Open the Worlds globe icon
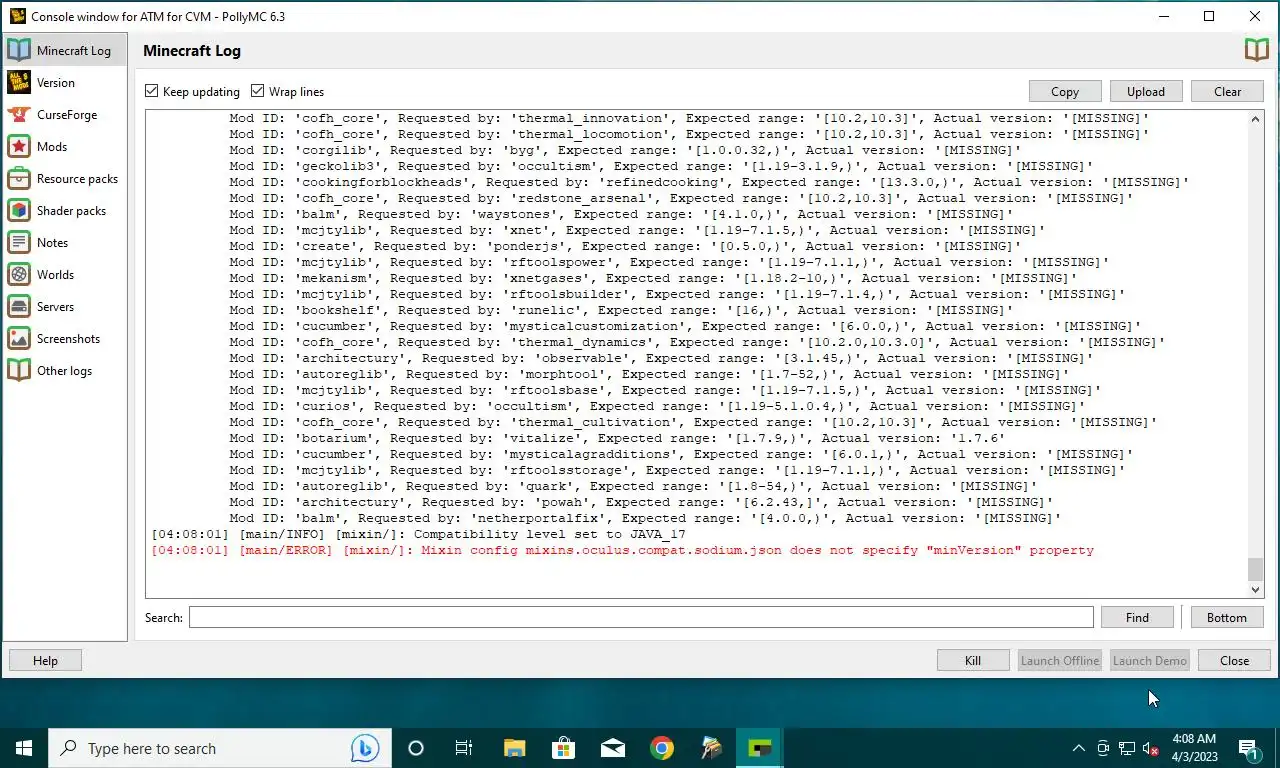This screenshot has height=768, width=1280. pyautogui.click(x=19, y=275)
